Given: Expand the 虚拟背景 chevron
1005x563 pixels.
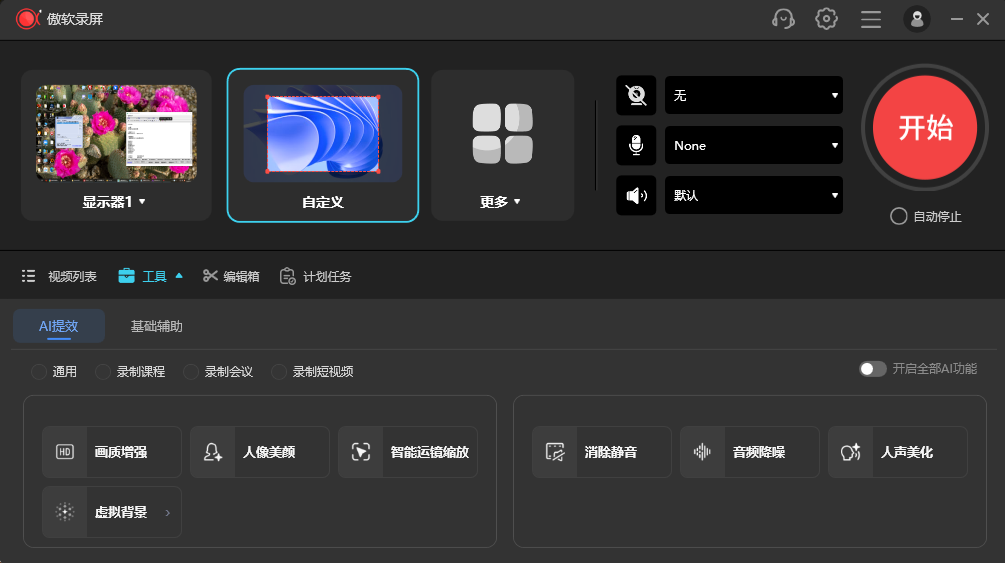Looking at the screenshot, I should click(168, 512).
